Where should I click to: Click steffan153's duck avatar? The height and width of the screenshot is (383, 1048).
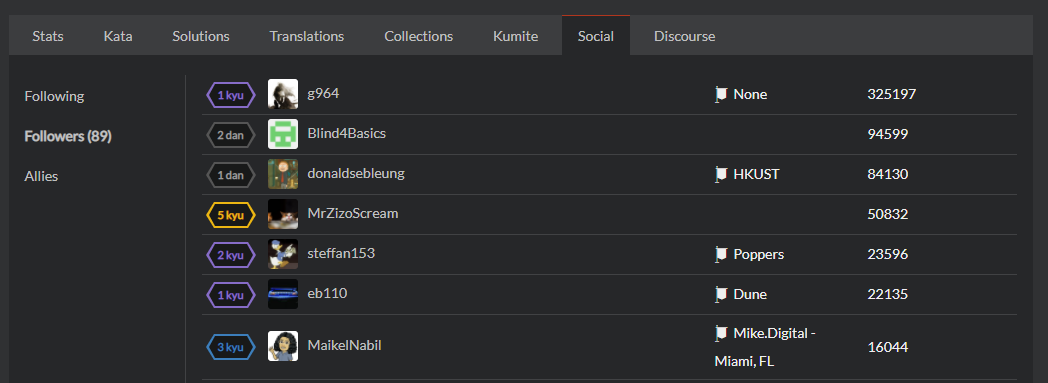pos(283,255)
